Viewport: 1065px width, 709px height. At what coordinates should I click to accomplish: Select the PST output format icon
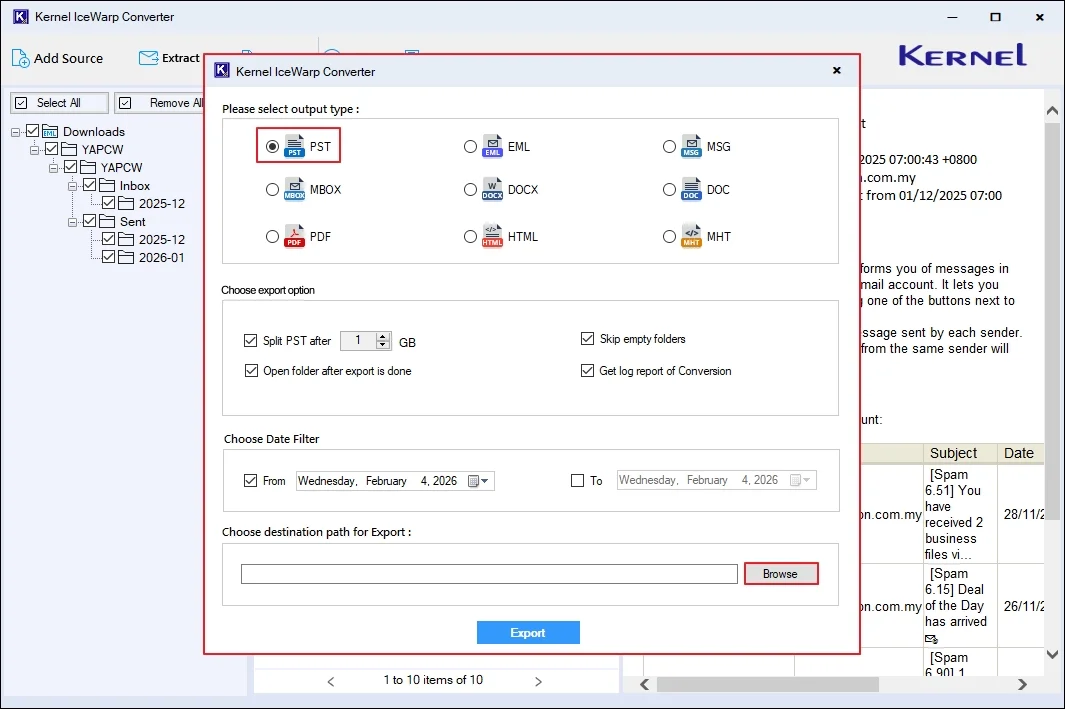(x=297, y=145)
